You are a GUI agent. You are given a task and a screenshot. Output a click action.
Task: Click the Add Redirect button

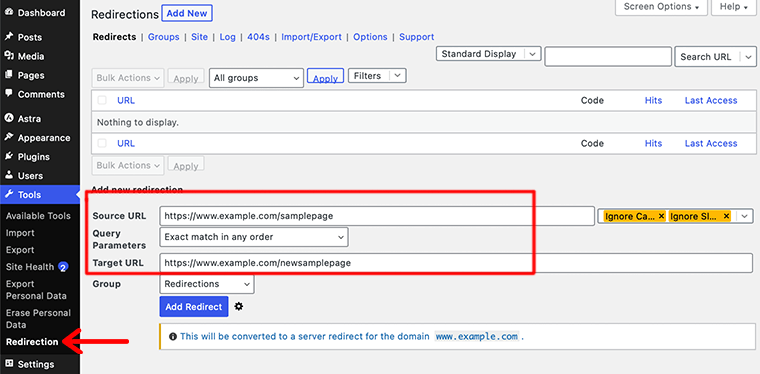tap(194, 307)
